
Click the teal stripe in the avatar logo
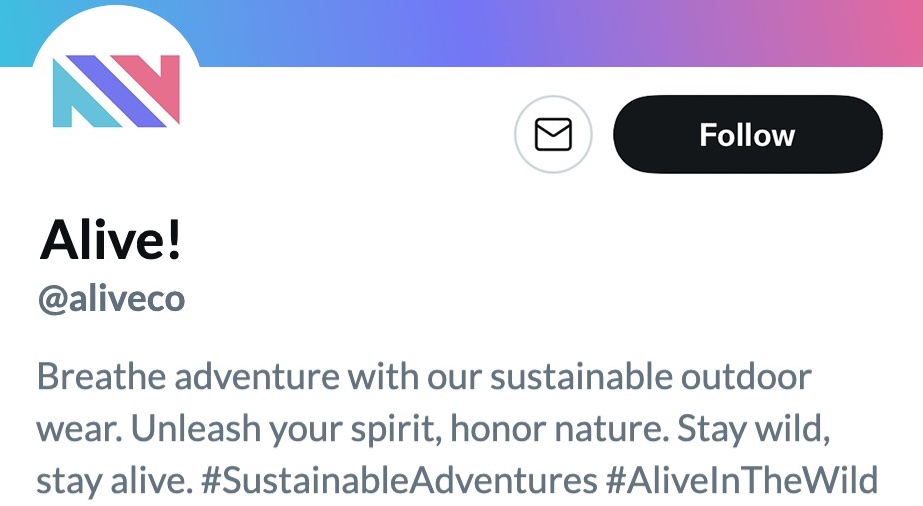72,96
